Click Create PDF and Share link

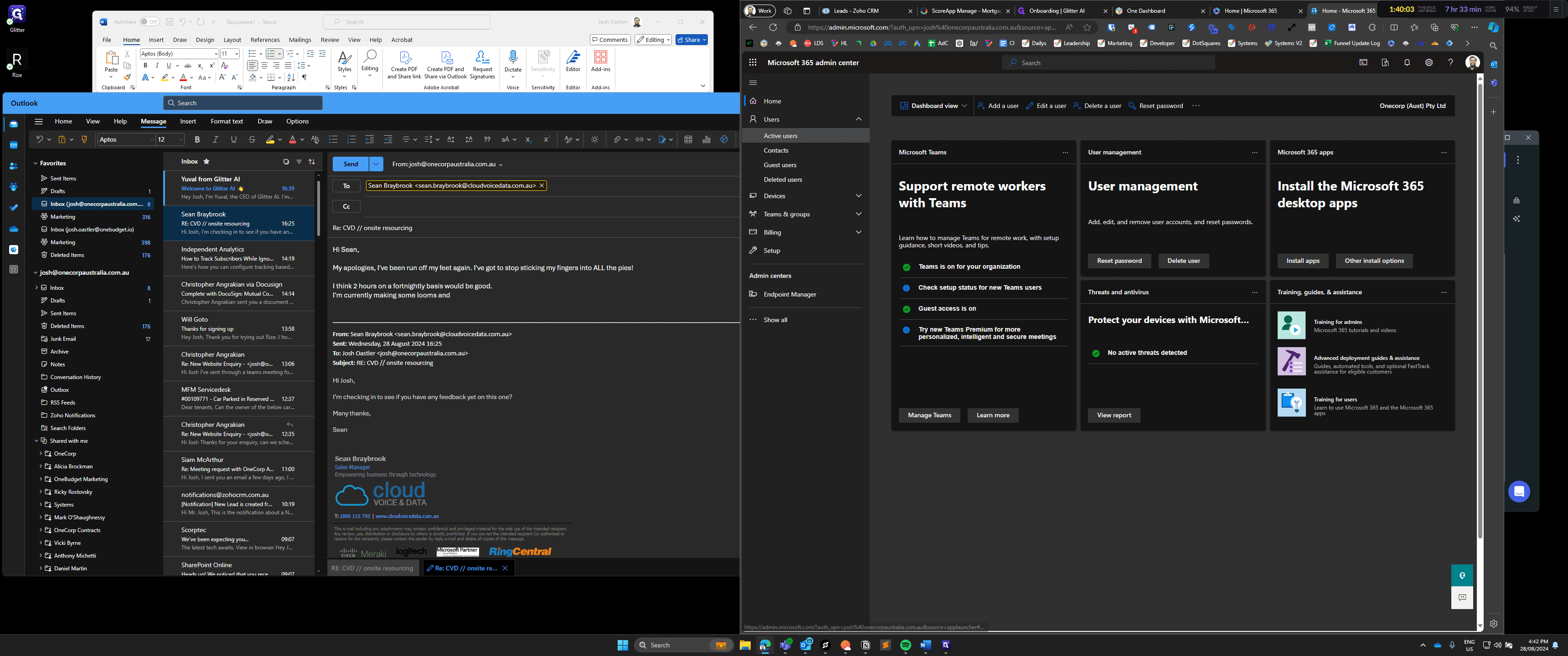click(404, 65)
